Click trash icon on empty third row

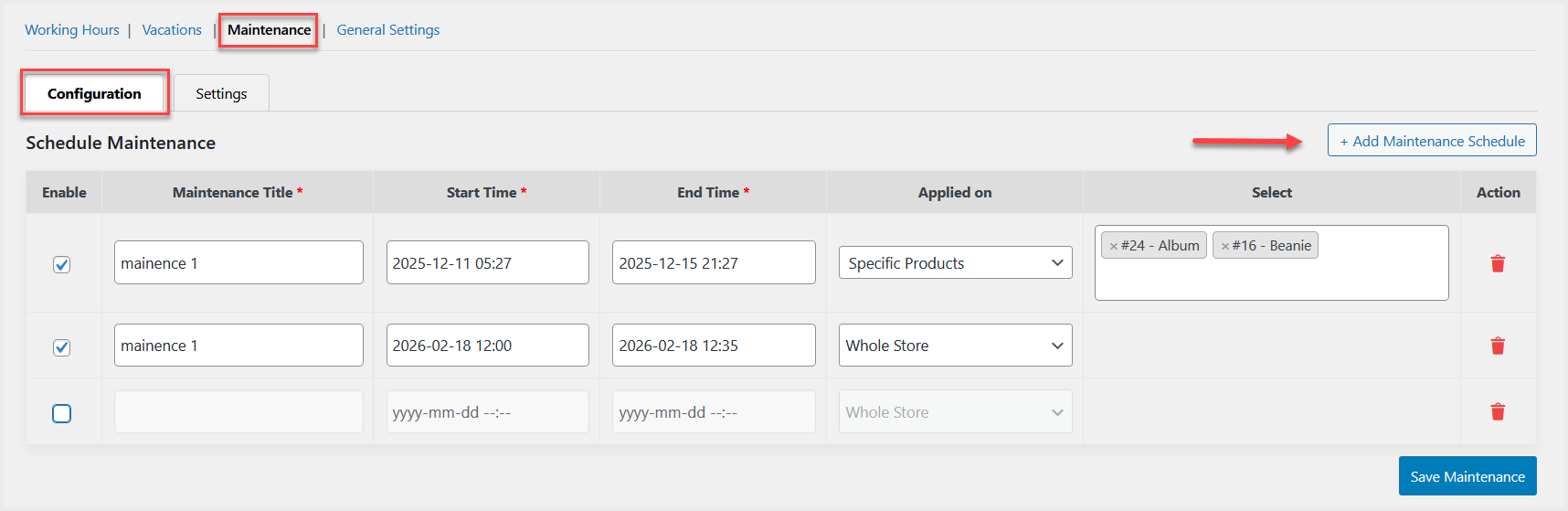tap(1498, 411)
